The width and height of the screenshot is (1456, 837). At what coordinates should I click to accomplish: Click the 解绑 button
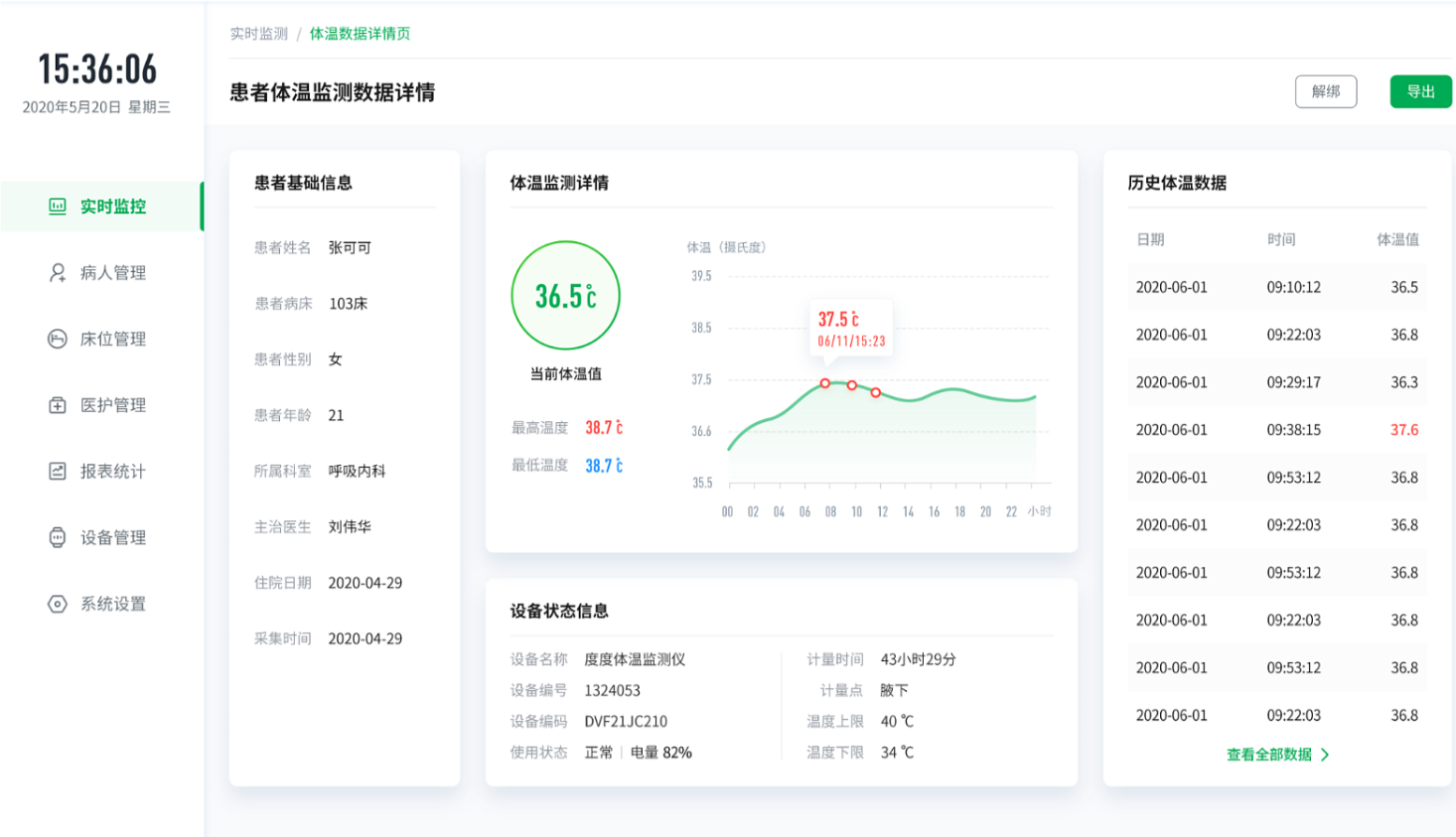1326,91
